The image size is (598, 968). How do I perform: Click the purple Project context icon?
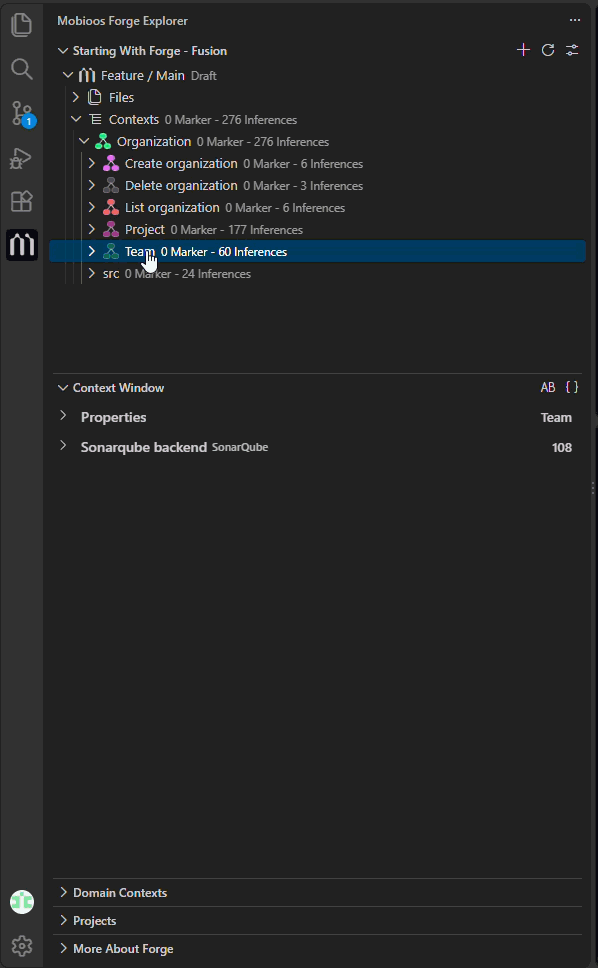[x=111, y=230]
